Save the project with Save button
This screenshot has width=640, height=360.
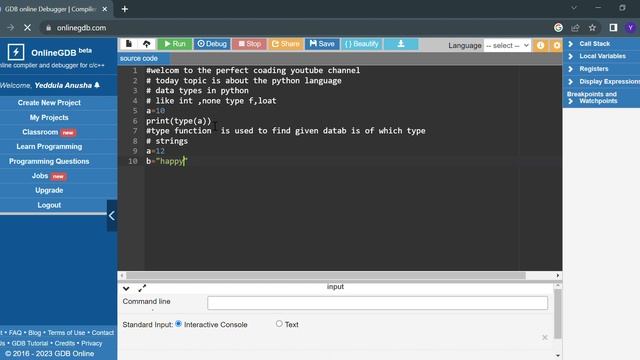tap(322, 44)
